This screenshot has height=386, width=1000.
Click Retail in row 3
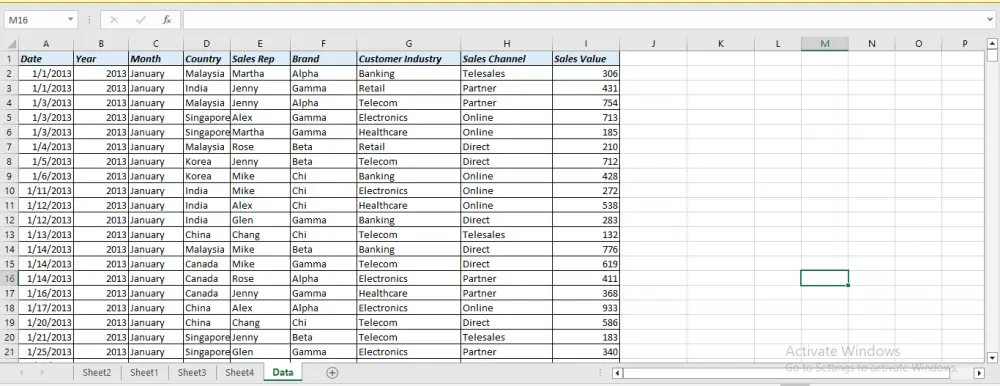(x=409, y=88)
